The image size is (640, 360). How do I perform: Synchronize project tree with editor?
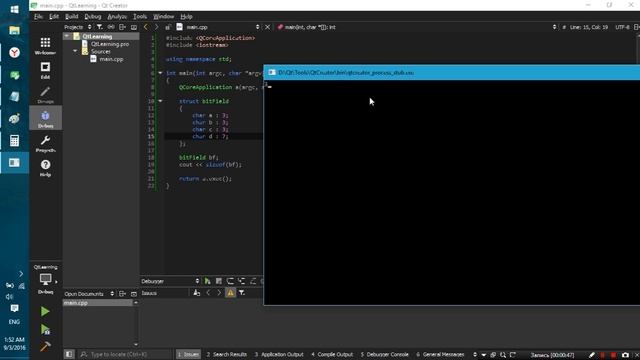111,27
